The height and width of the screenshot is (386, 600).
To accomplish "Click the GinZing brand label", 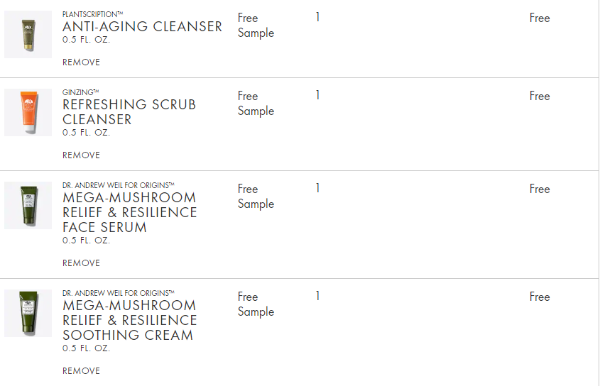I will [x=81, y=92].
